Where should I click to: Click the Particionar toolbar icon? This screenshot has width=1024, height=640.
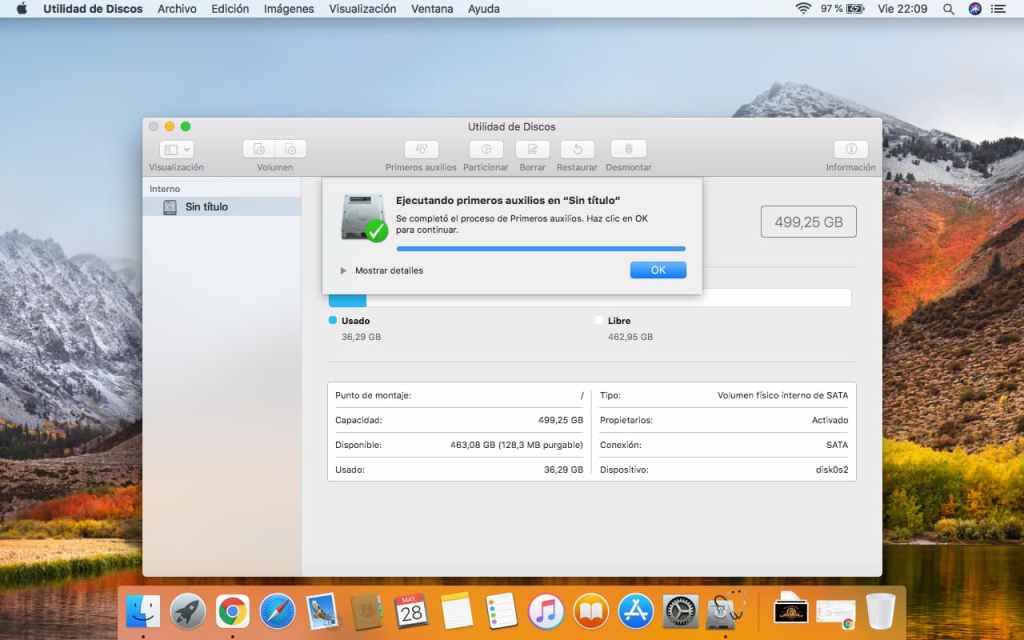click(x=486, y=149)
